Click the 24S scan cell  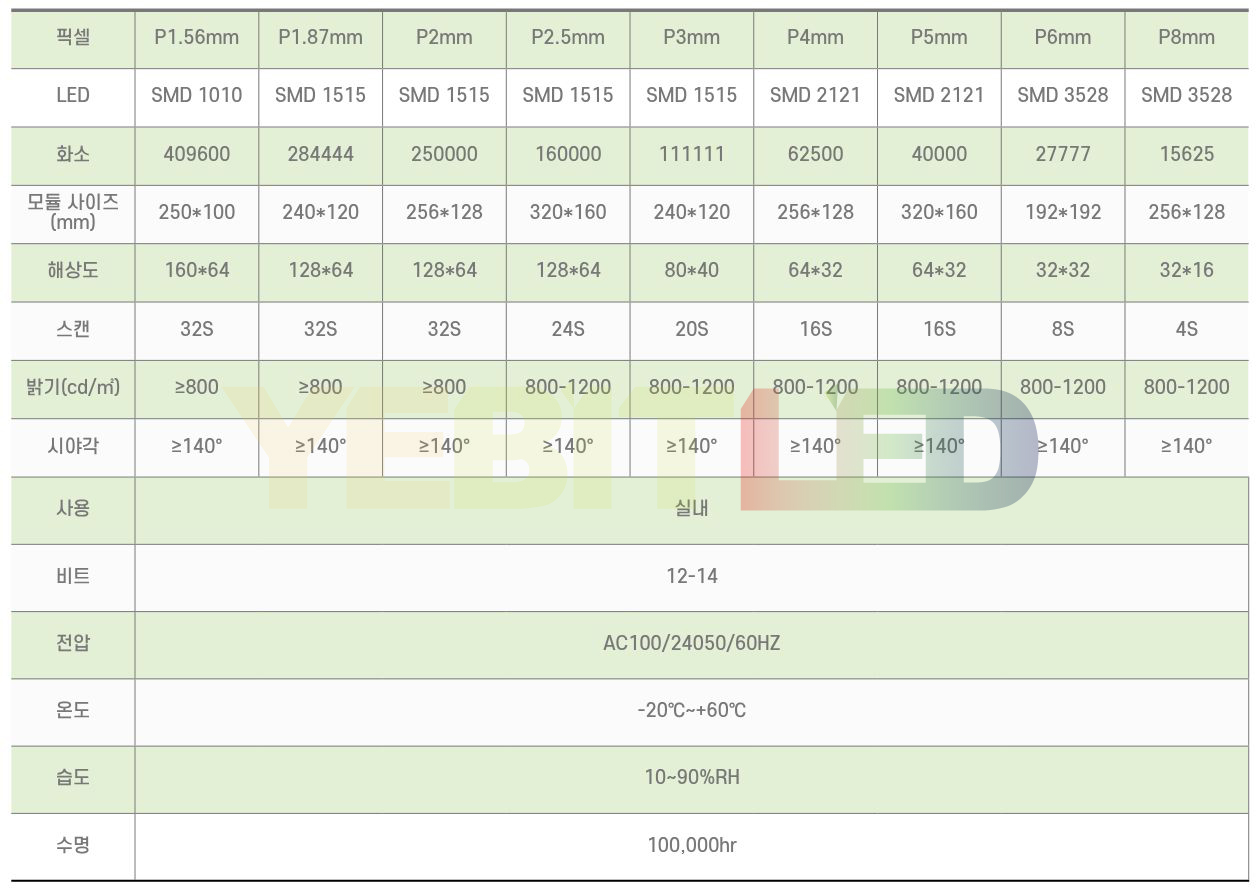pos(567,329)
